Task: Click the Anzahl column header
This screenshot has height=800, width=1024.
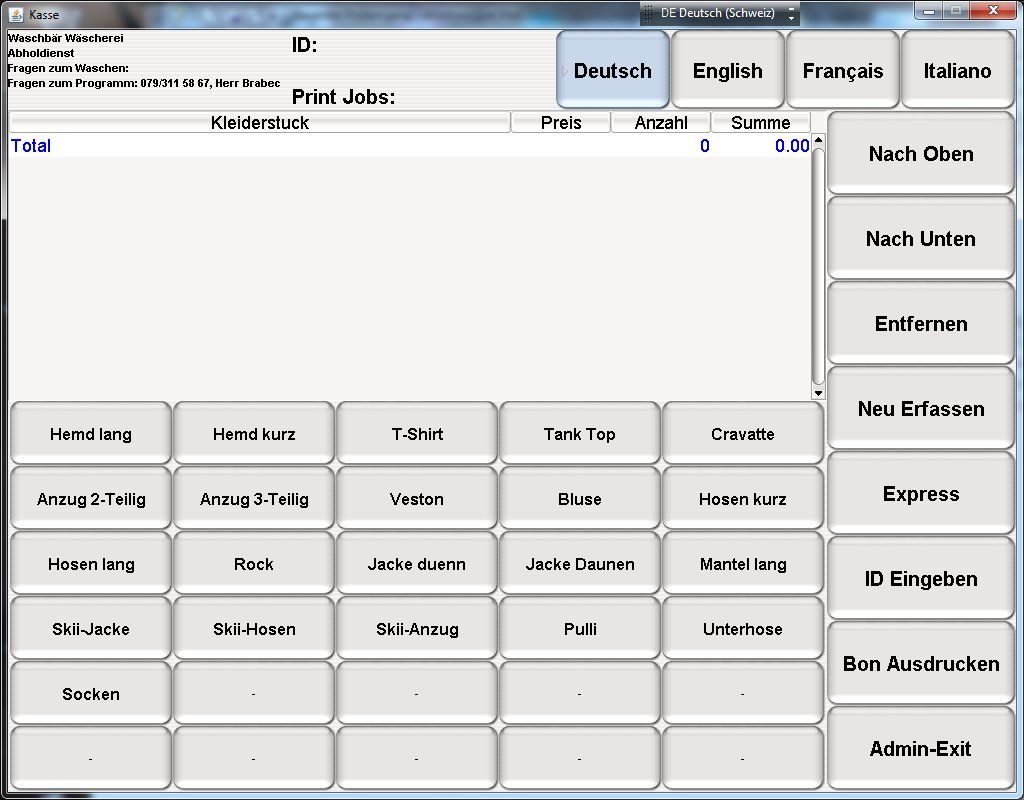Action: click(x=661, y=122)
